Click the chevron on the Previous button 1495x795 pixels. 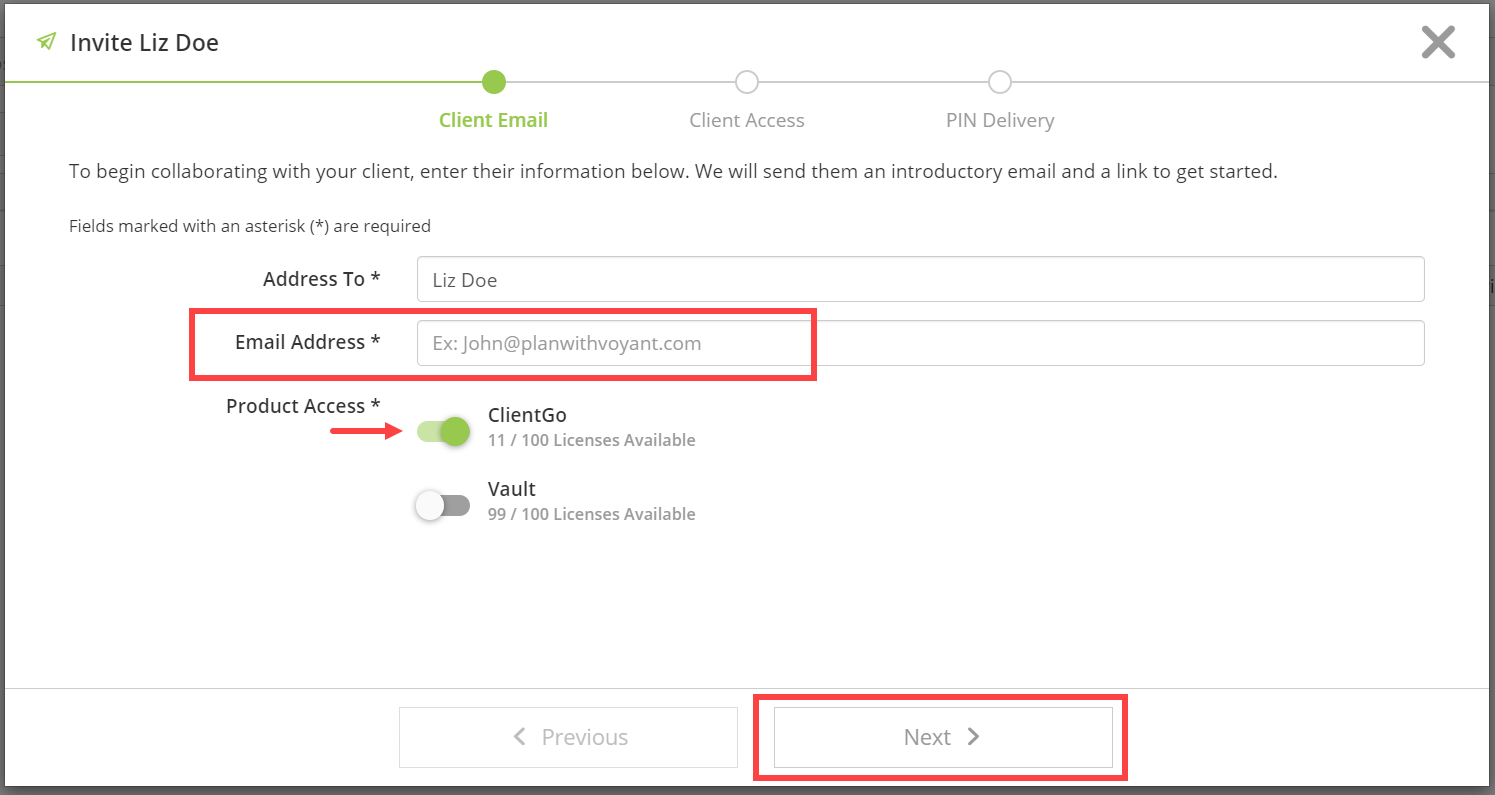519,737
